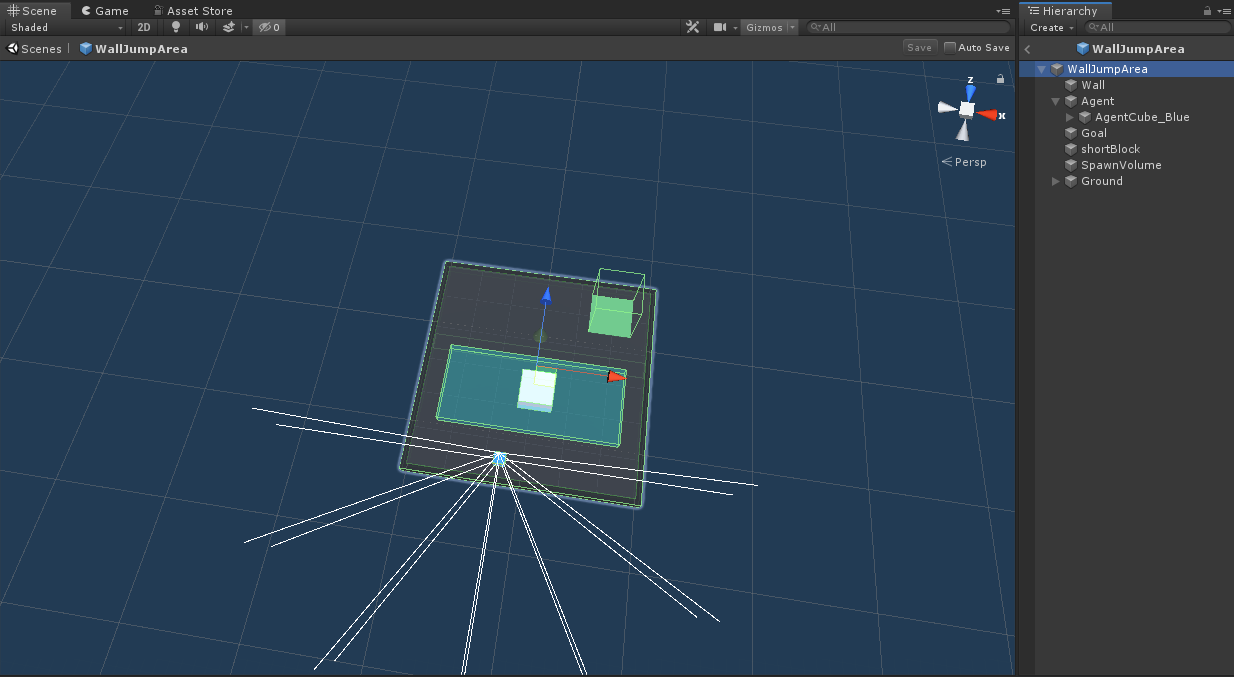
Task: Toggle the Hierarchy panel lock icon
Action: coord(1207,10)
